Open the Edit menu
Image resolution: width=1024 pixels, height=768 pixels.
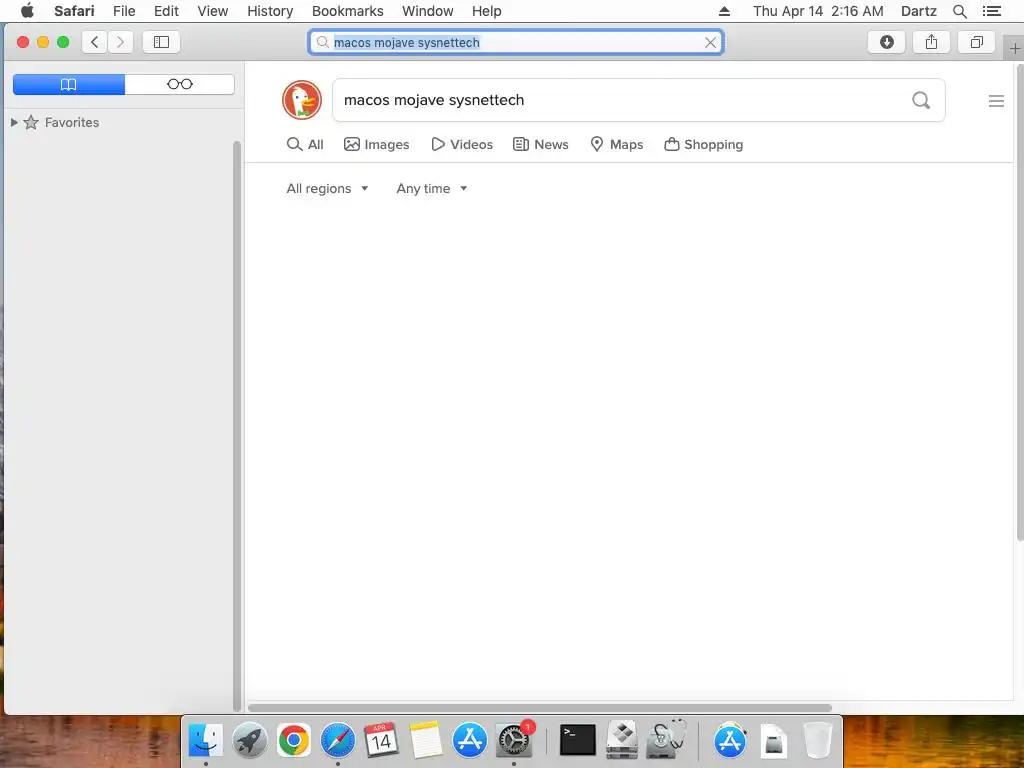point(166,11)
